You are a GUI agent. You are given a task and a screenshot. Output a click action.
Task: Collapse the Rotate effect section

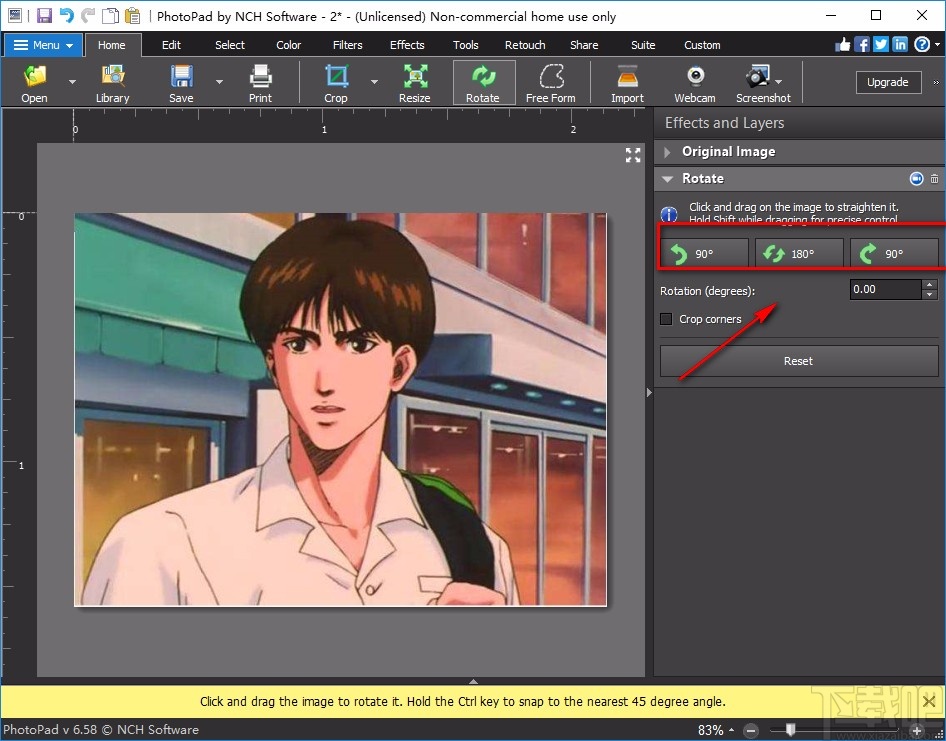click(x=668, y=179)
